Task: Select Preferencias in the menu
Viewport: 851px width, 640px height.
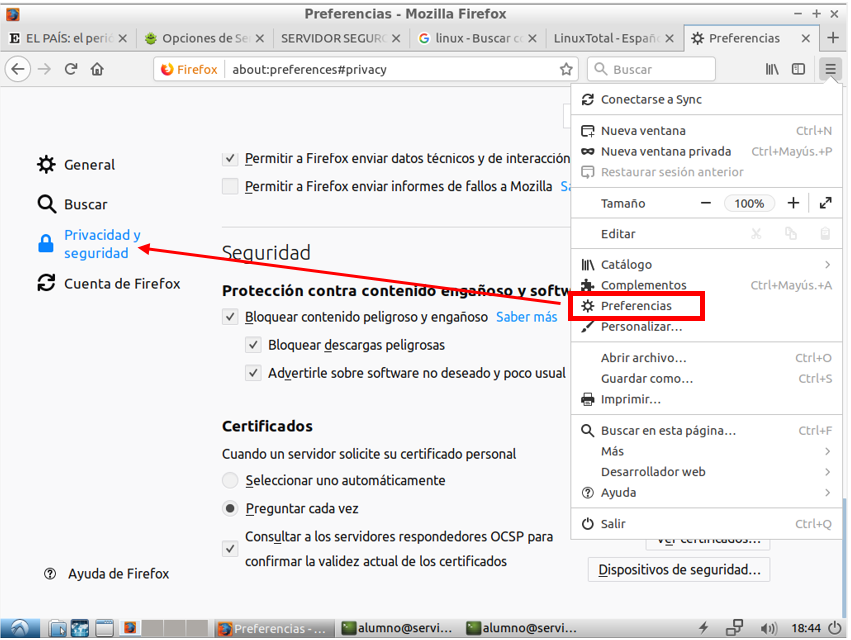Action: click(706, 306)
